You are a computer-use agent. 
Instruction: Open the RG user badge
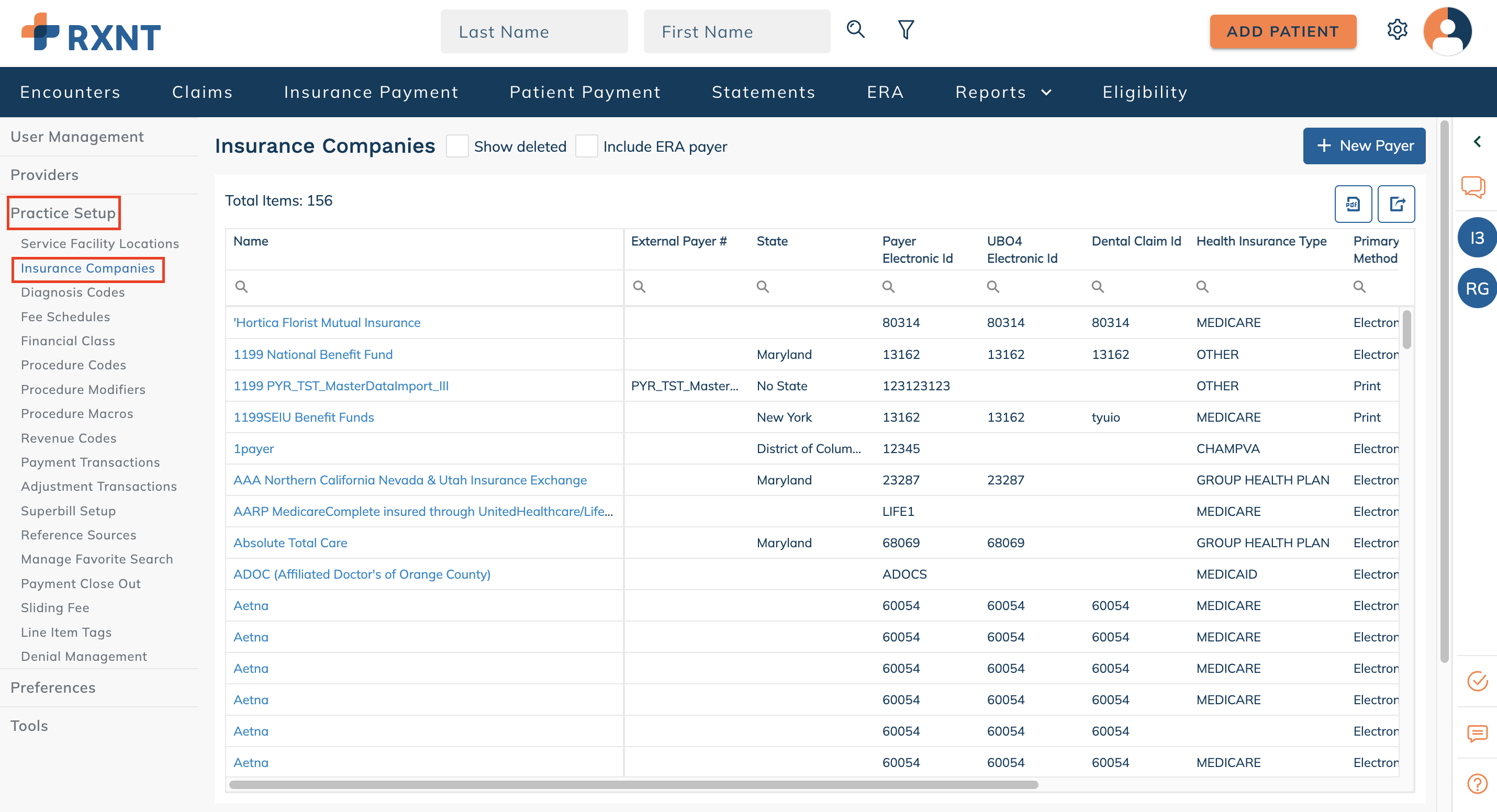pyautogui.click(x=1477, y=288)
